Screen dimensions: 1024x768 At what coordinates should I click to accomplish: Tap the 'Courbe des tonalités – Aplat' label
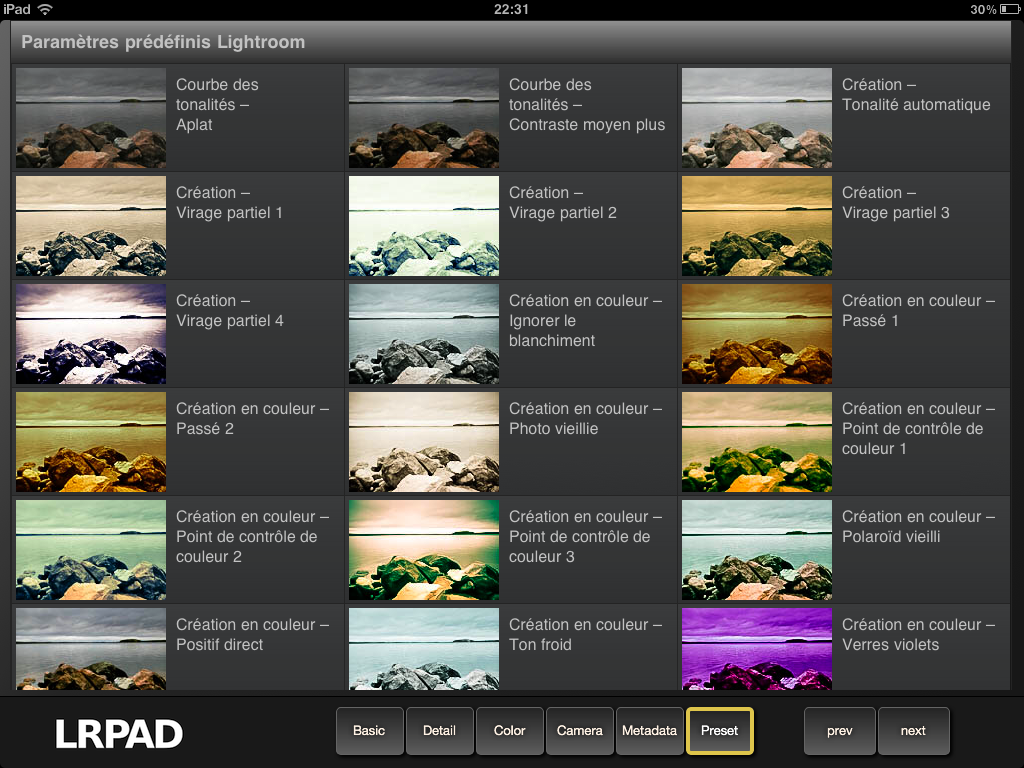[217, 104]
